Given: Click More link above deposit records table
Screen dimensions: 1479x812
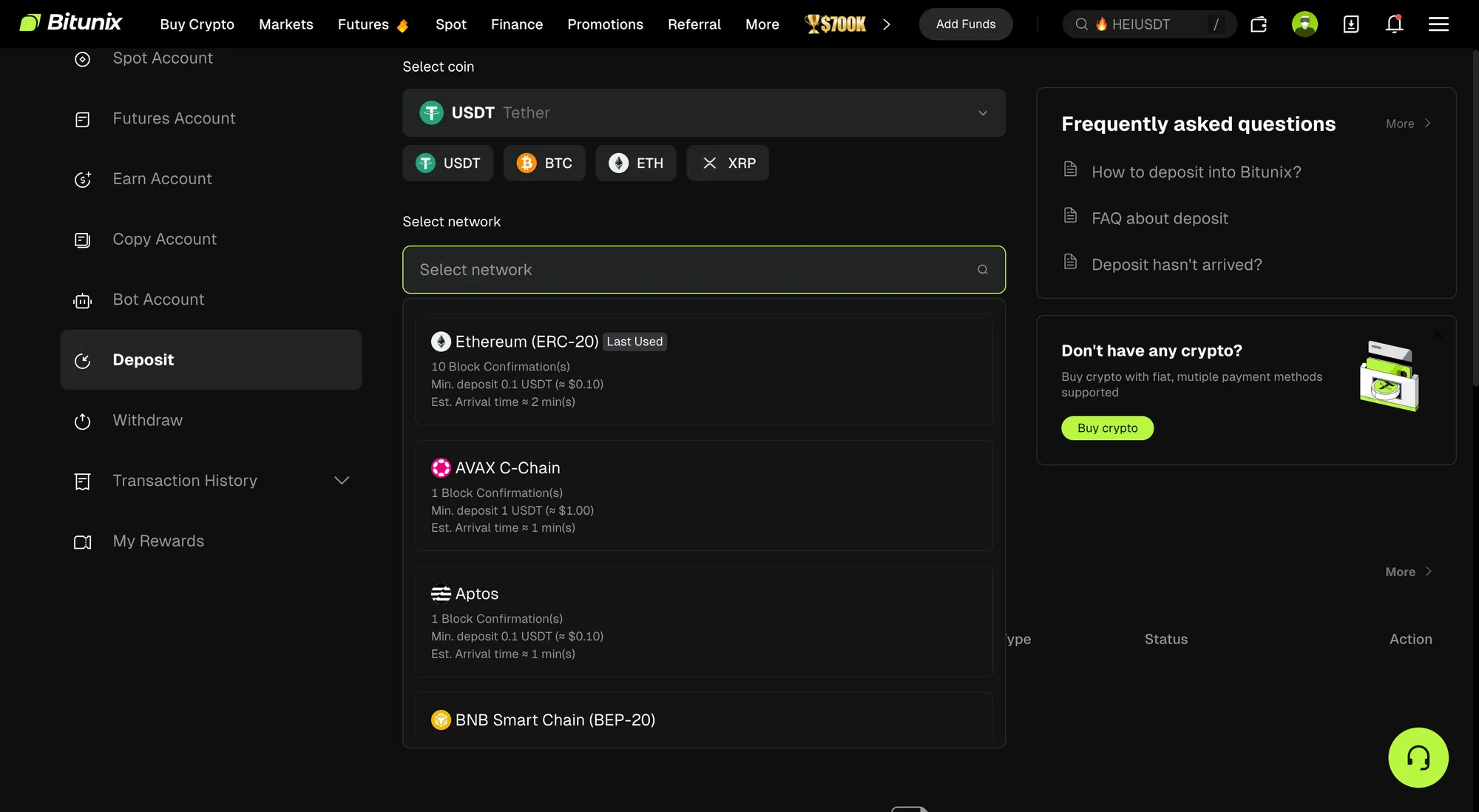Looking at the screenshot, I should [x=1408, y=572].
